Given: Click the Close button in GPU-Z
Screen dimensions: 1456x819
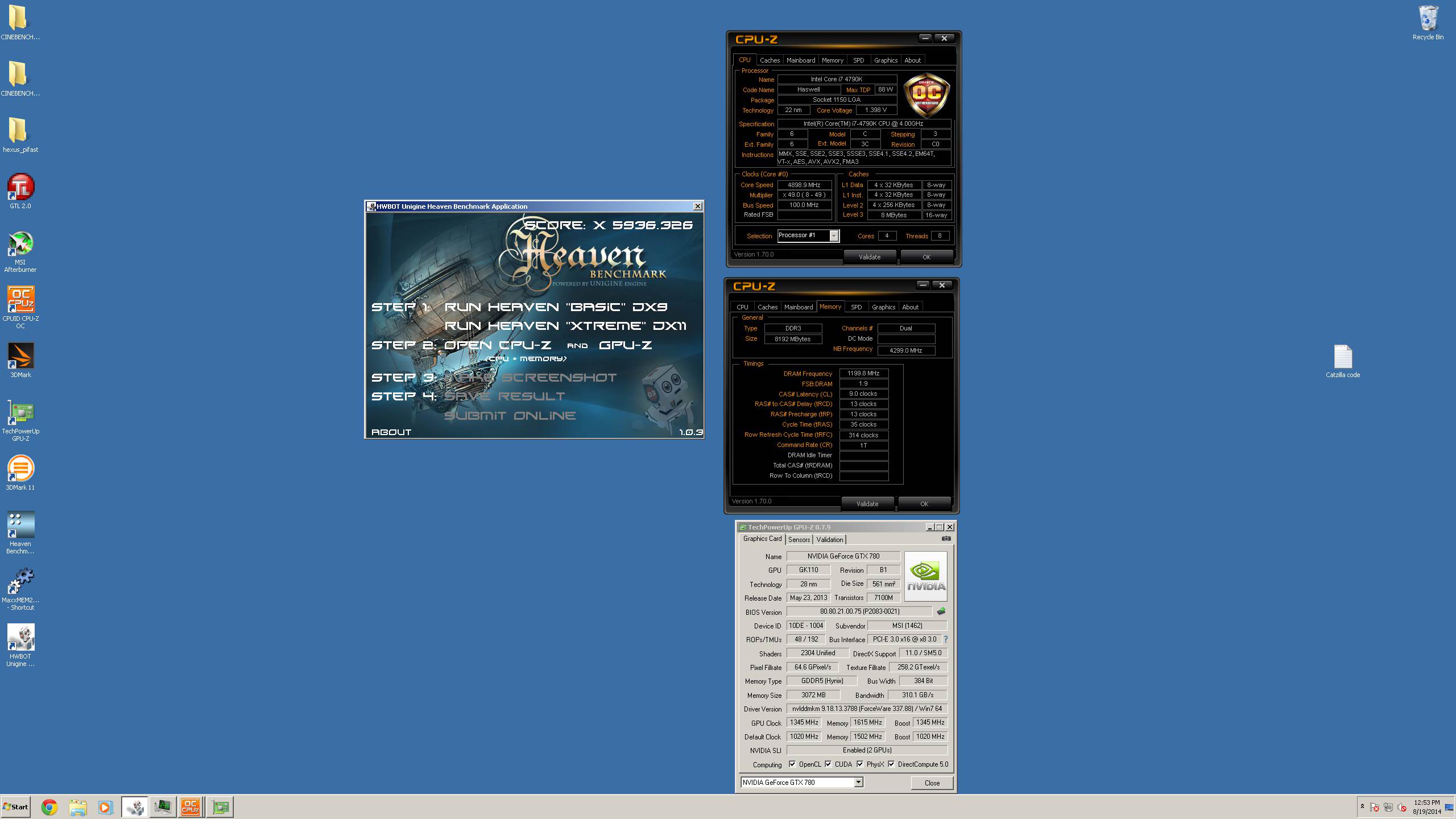Looking at the screenshot, I should 932,783.
